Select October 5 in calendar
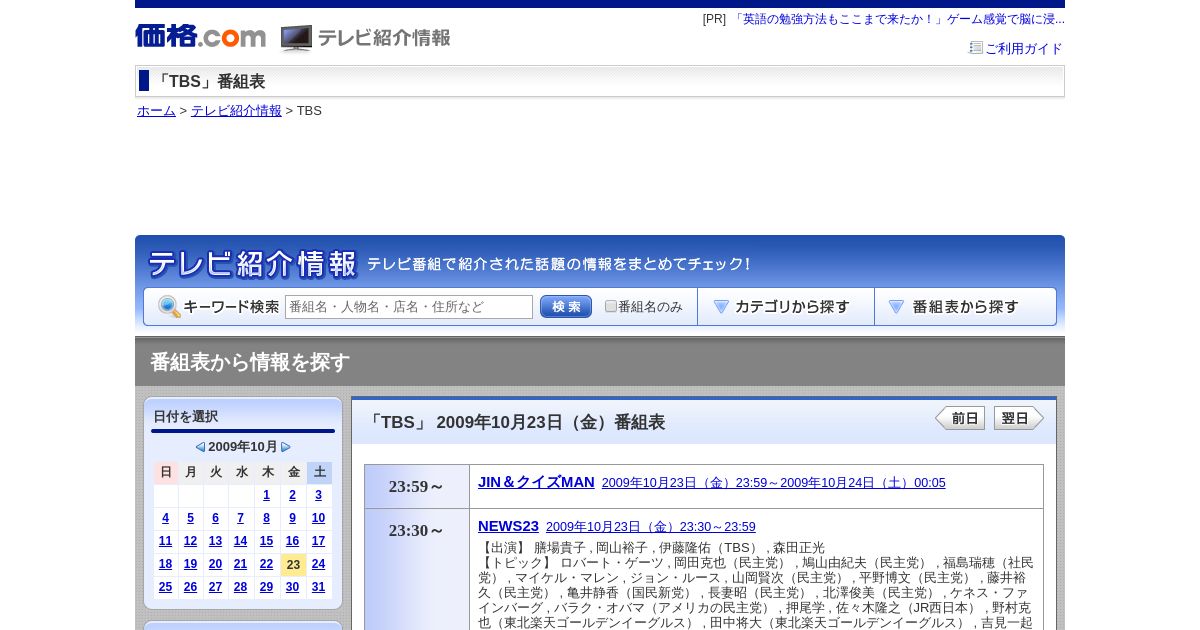The height and width of the screenshot is (630, 1200). [190, 518]
